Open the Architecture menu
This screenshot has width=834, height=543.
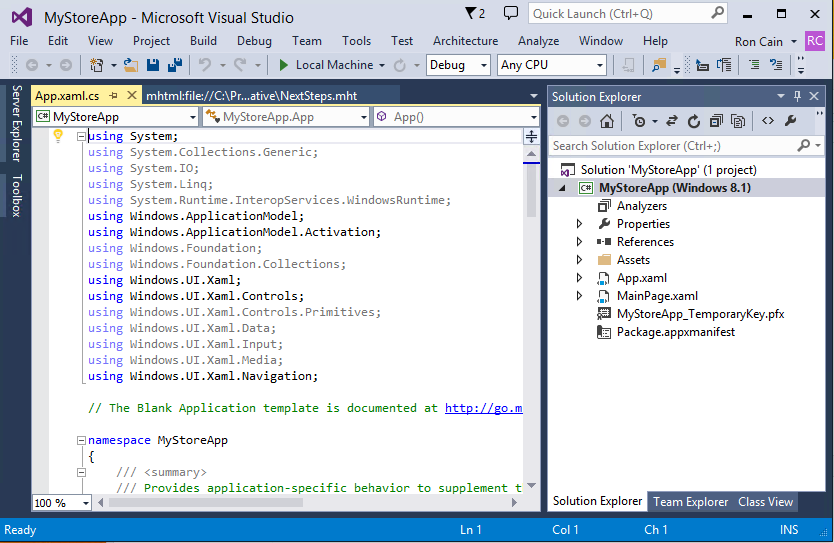coord(465,41)
